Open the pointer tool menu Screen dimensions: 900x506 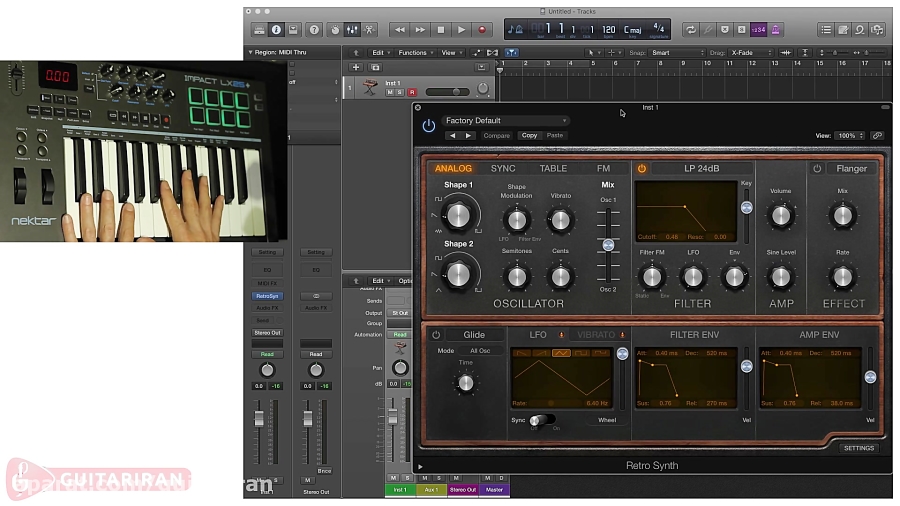click(x=593, y=53)
